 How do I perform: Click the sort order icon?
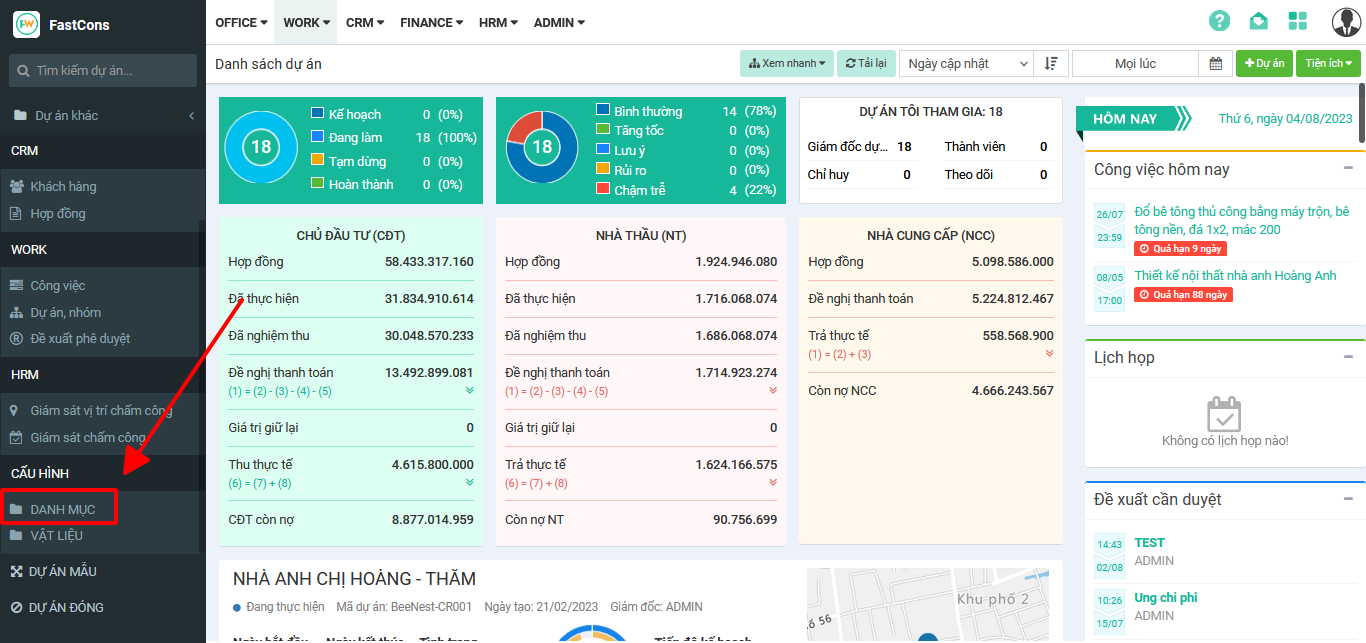point(1051,63)
